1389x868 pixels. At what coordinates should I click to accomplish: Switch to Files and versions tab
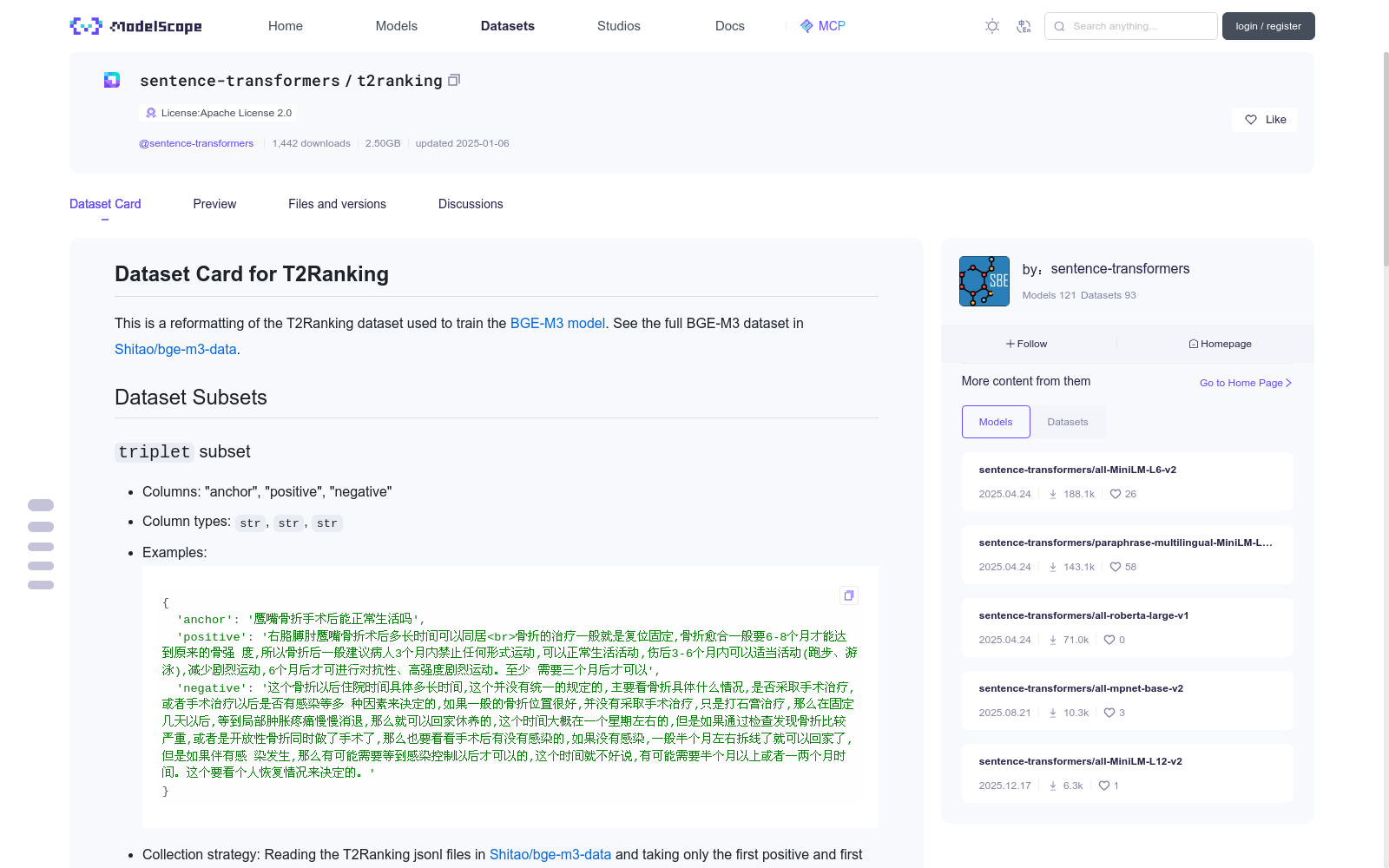pos(337,204)
